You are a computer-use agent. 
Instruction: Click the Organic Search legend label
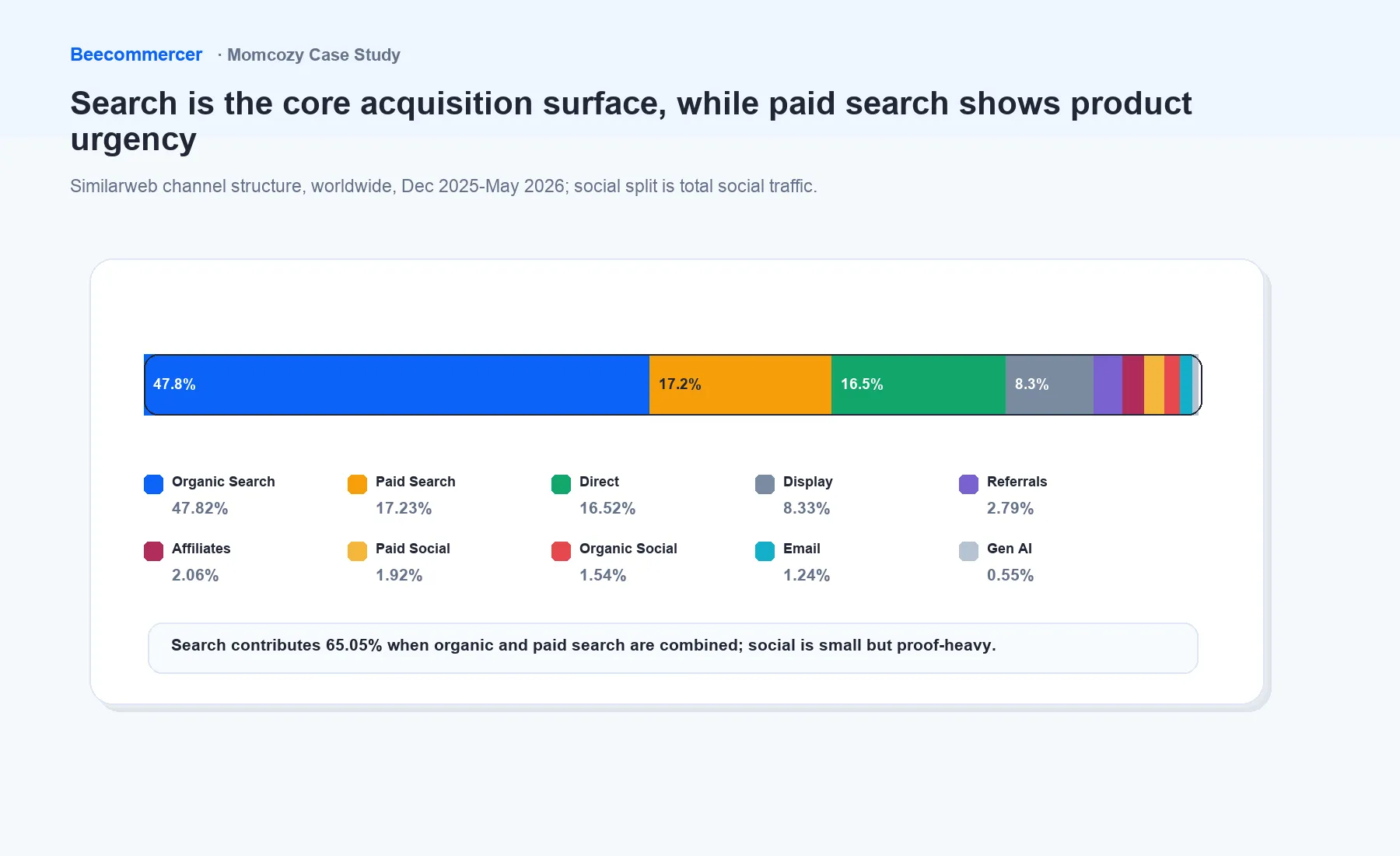(x=223, y=482)
